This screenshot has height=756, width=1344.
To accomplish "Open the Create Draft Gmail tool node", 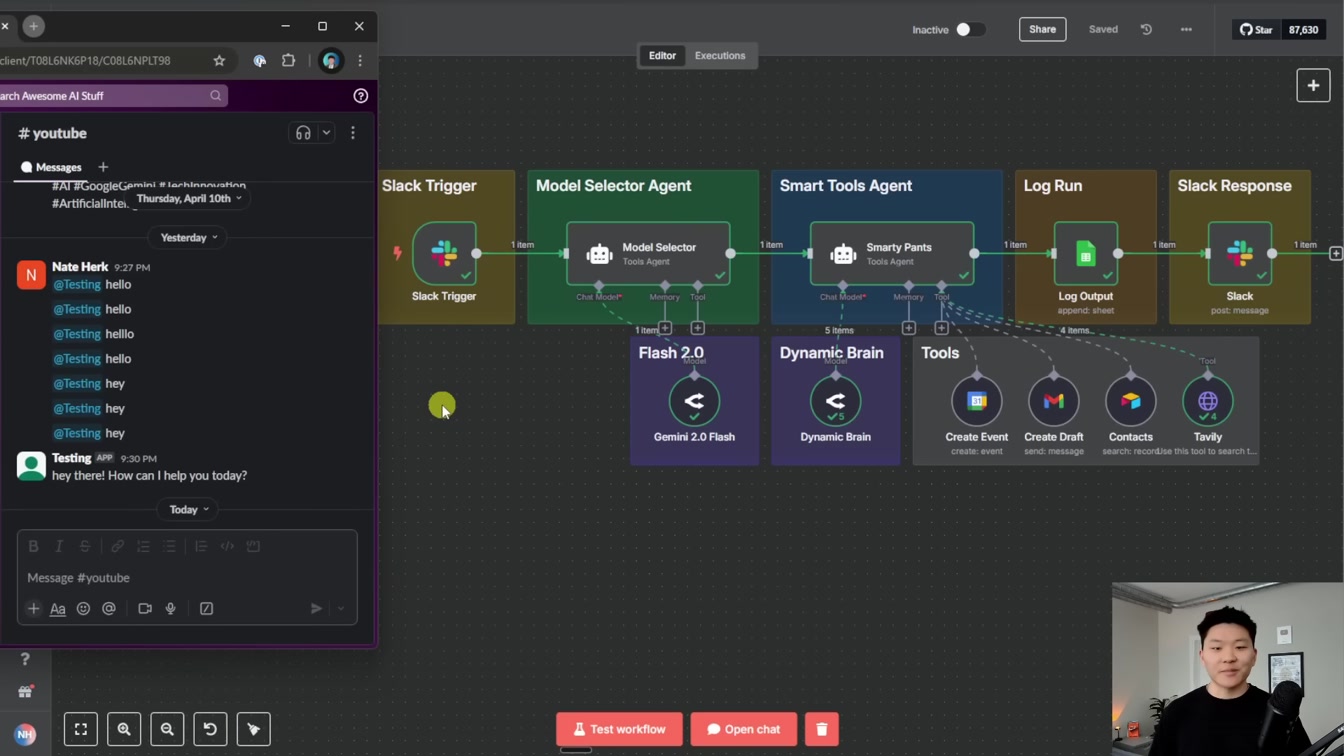I will click(1054, 401).
